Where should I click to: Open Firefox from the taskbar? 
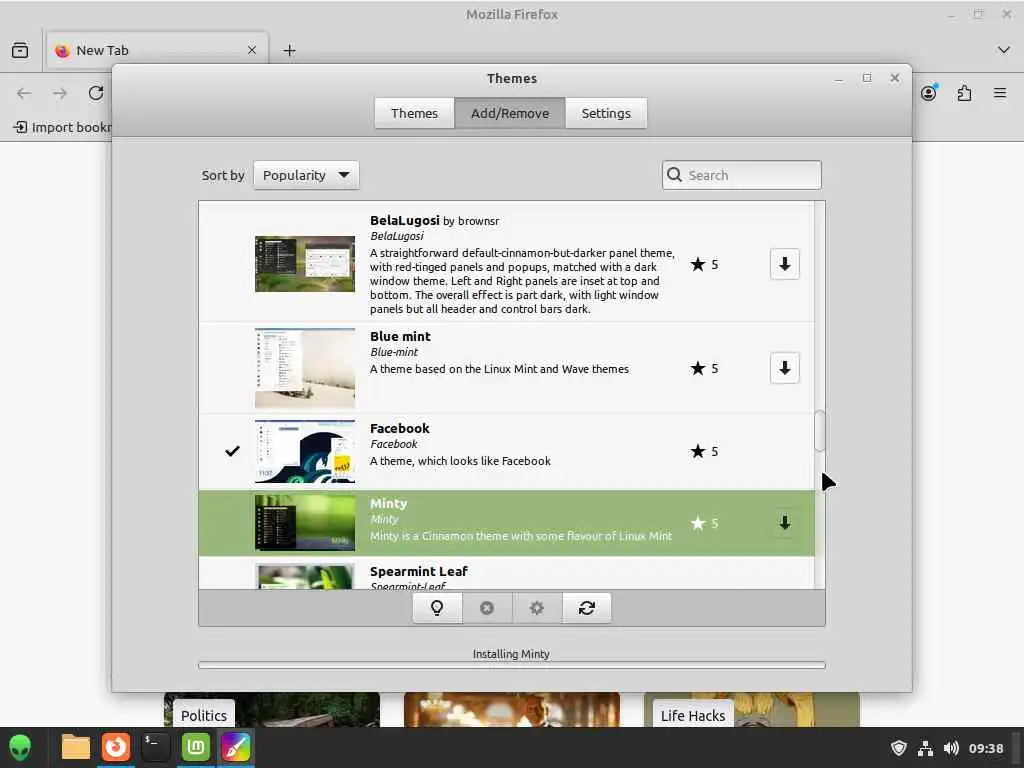116,748
